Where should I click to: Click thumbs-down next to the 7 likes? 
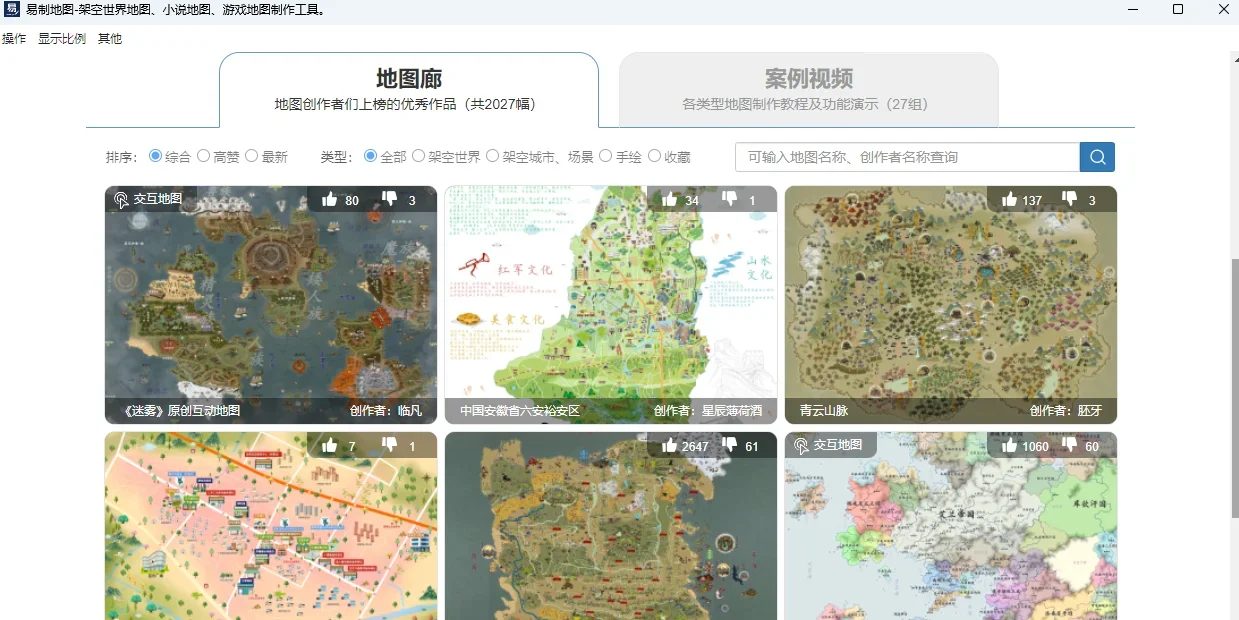click(x=390, y=445)
